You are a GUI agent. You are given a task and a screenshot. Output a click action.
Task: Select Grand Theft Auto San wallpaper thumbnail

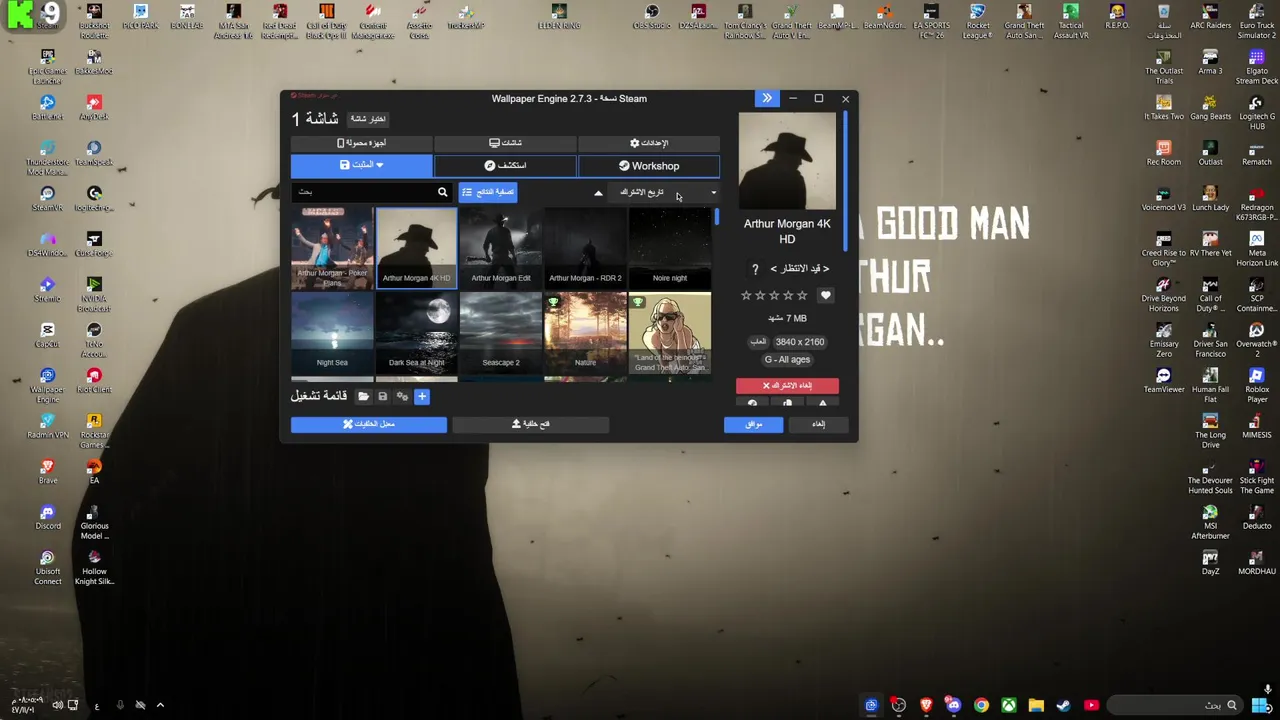click(670, 333)
